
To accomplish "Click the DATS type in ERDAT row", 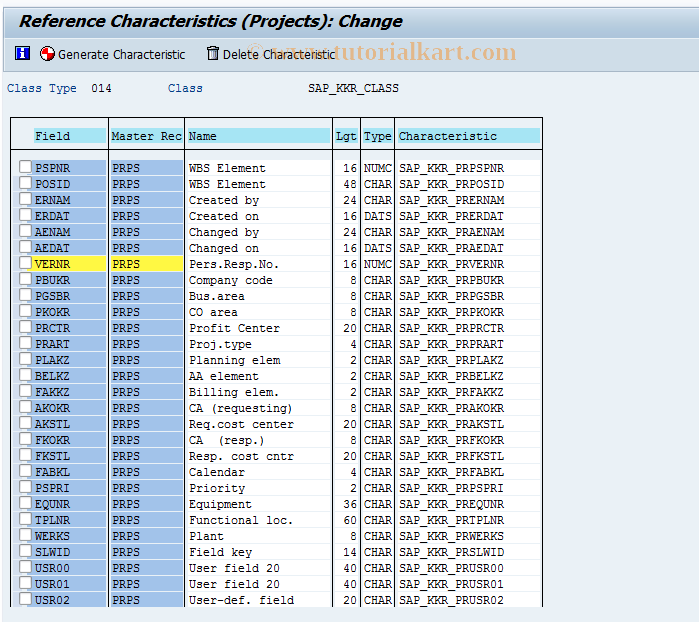I will [x=378, y=216].
